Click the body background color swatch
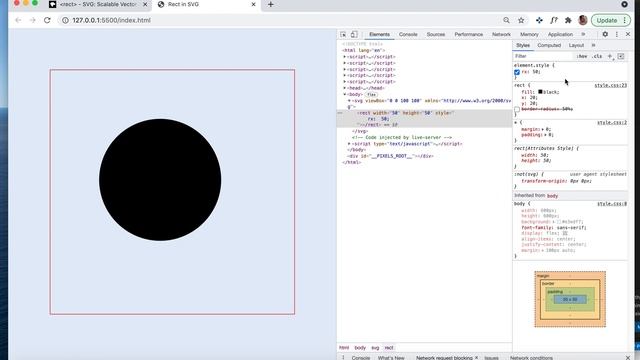 559,222
